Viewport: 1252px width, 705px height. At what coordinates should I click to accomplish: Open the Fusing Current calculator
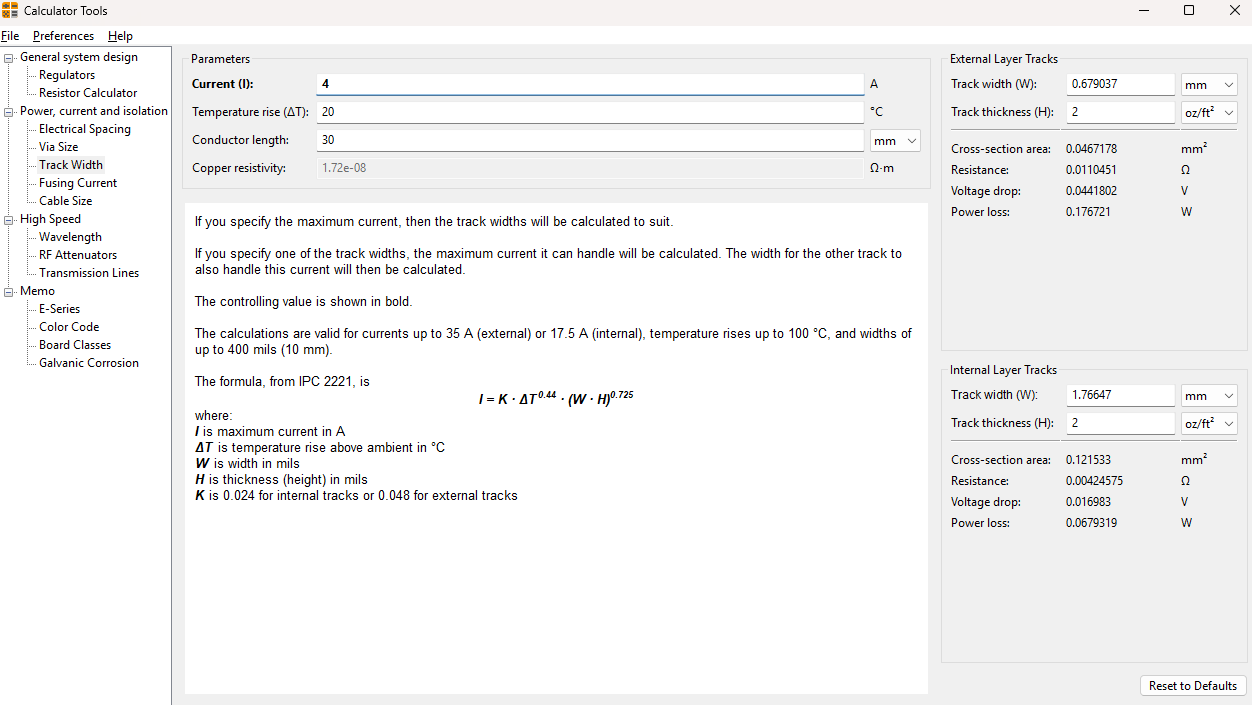[78, 183]
